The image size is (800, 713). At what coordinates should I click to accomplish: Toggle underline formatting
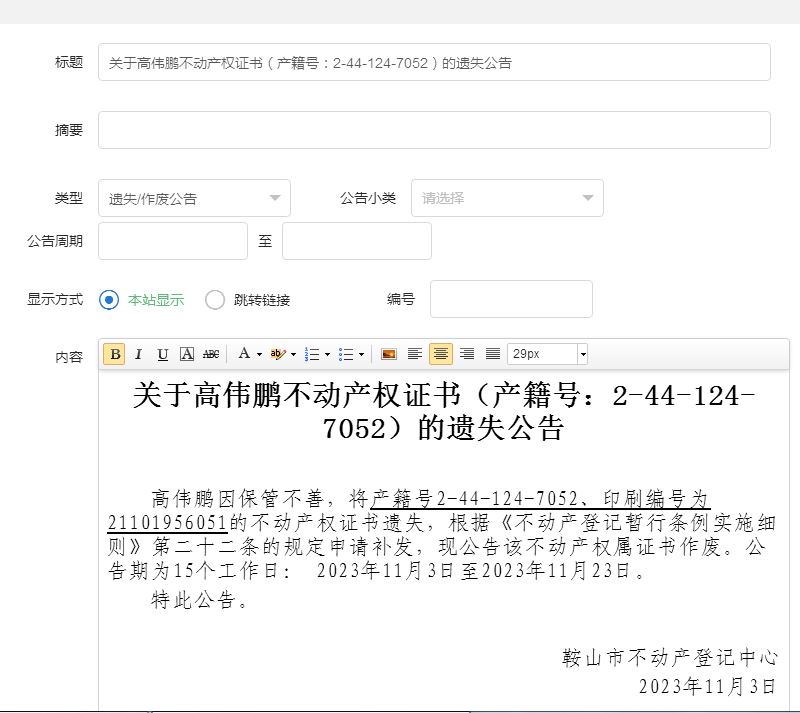(162, 354)
